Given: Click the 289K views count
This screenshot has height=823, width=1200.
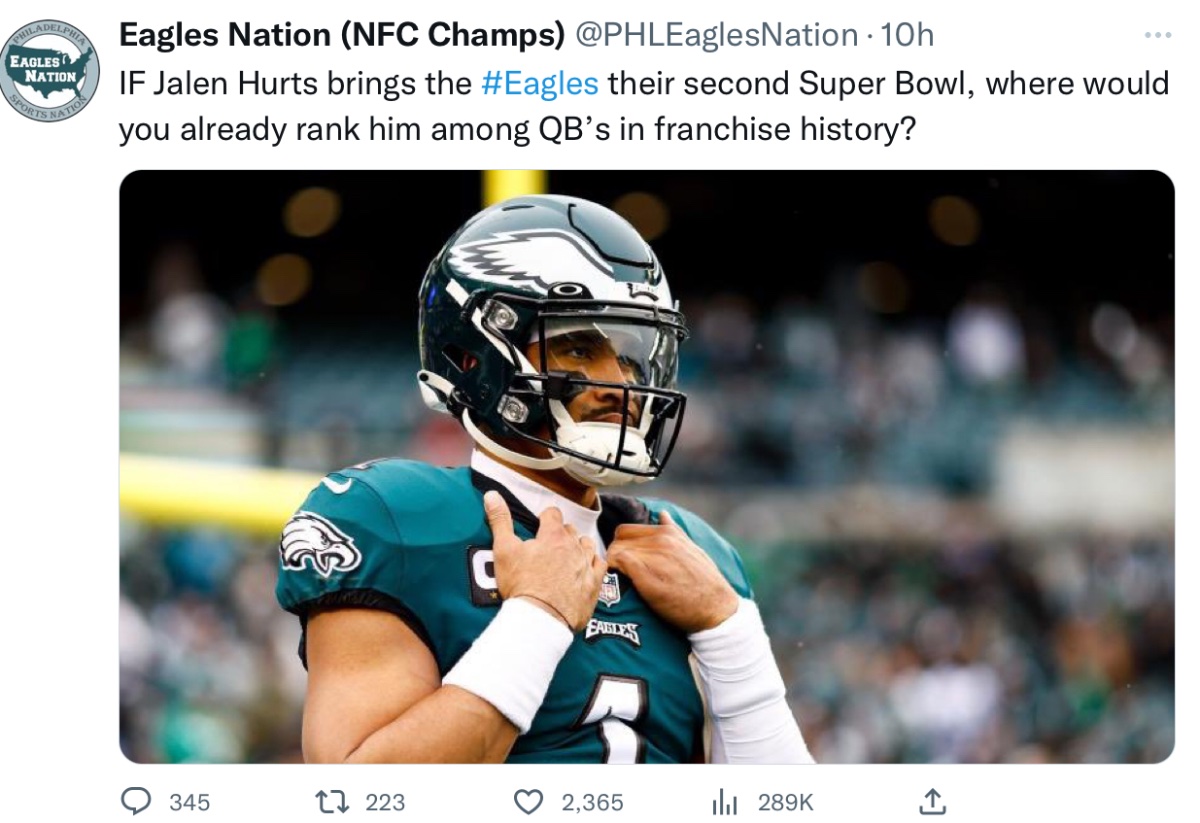Looking at the screenshot, I should coord(785,802).
